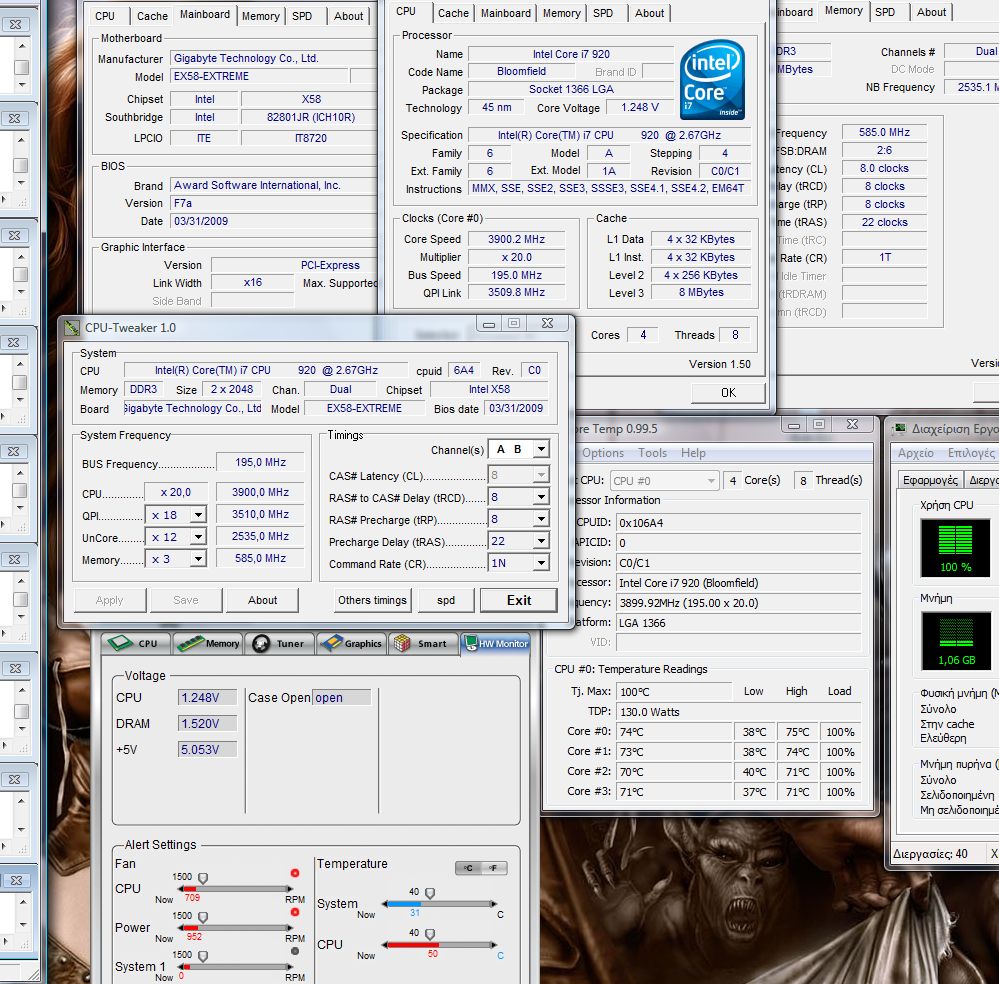Viewport: 999px width, 984px height.
Task: Click the Task Manager title bar icon
Action: coord(899,428)
